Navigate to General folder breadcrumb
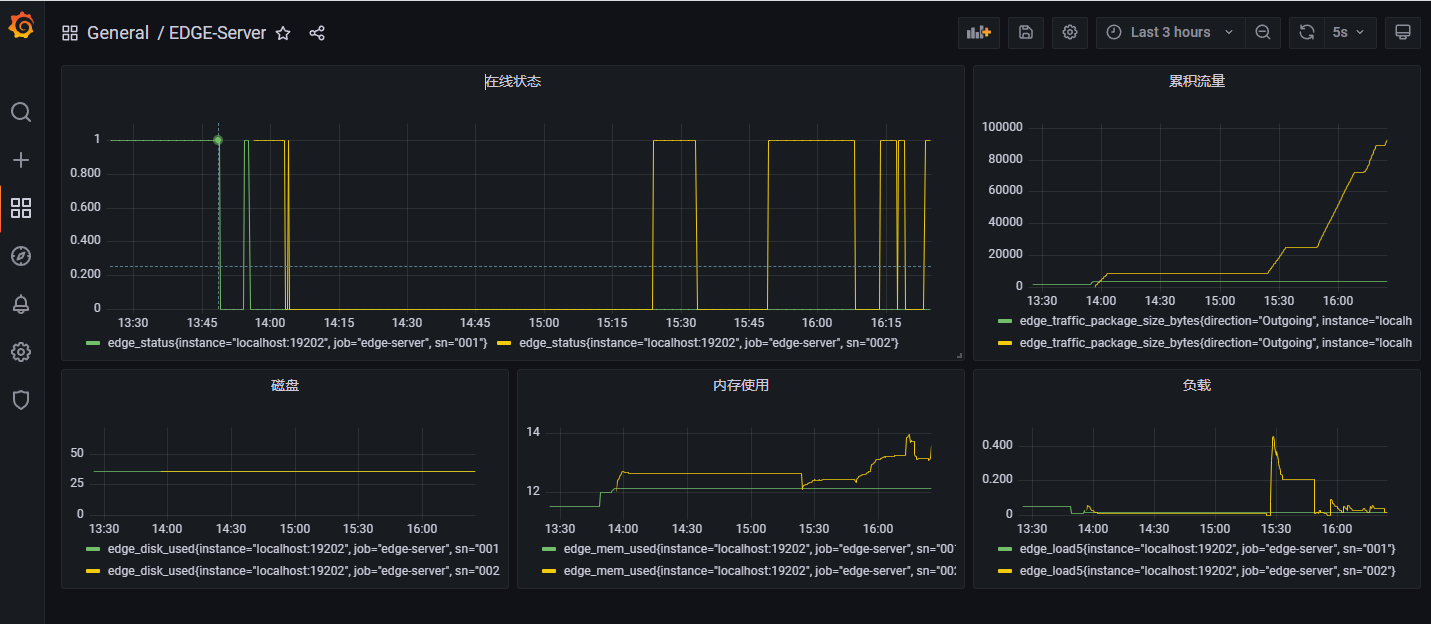 117,33
